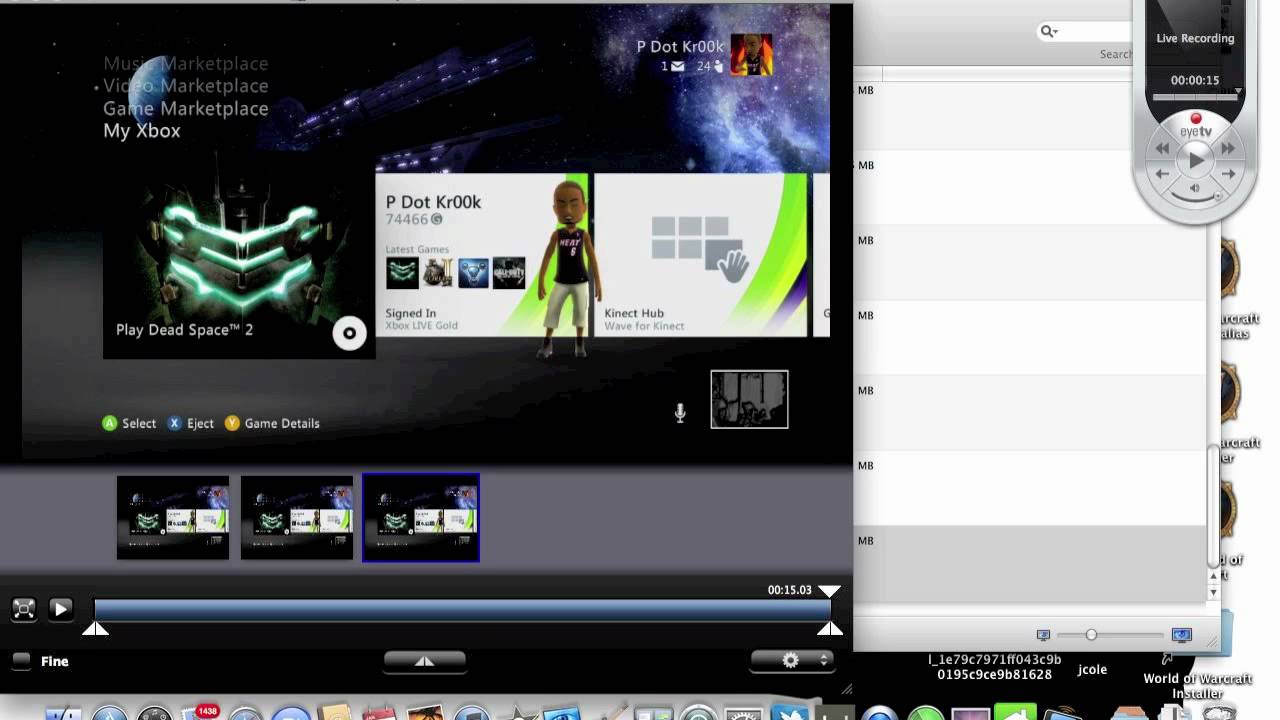Open the Kinect Hub tile

coord(700,255)
